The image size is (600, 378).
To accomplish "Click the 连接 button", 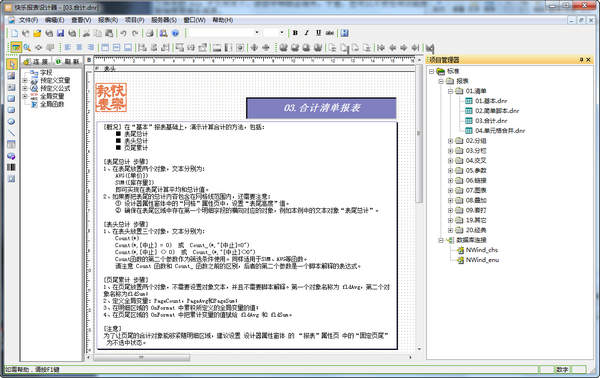I will click(36, 61).
